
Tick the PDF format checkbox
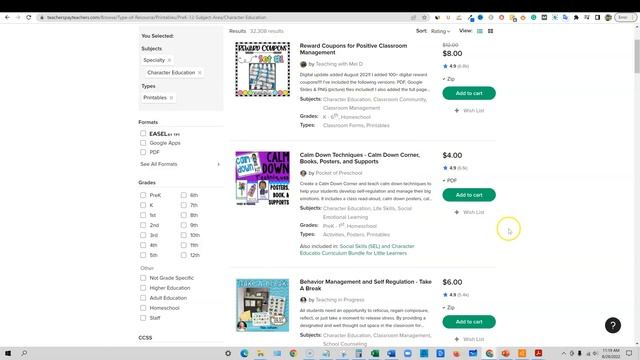pyautogui.click(x=143, y=152)
